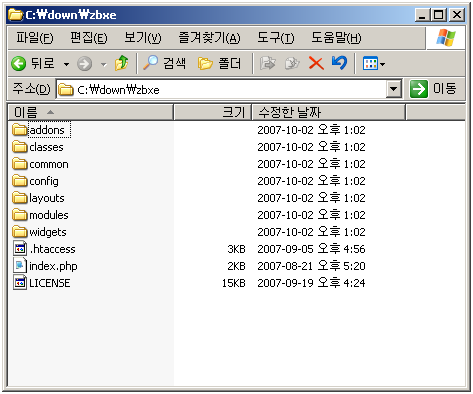
Task: Select the layouts folder icon
Action: [20, 197]
